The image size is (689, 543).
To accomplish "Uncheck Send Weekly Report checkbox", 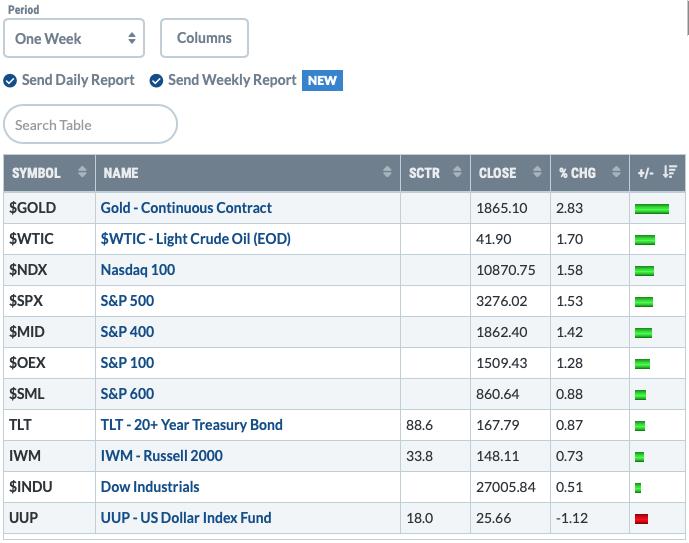I will (x=156, y=80).
